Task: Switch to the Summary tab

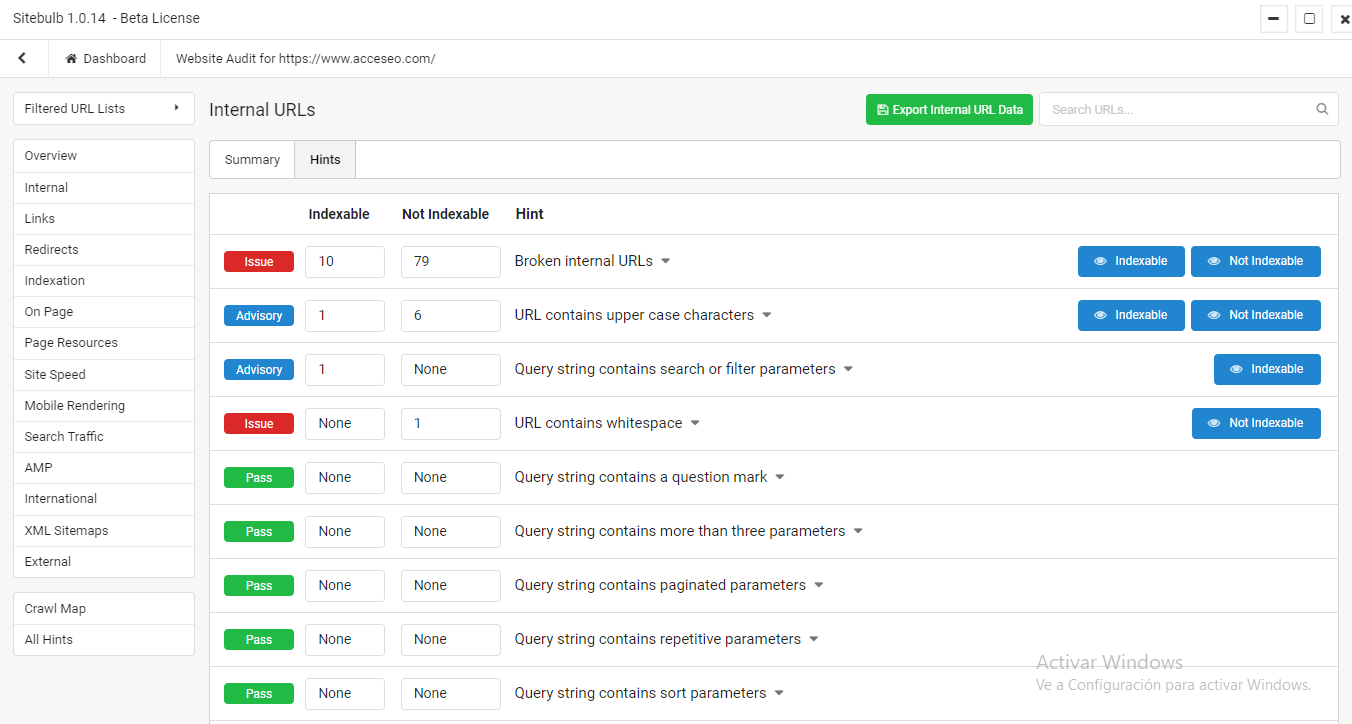Action: (x=252, y=160)
